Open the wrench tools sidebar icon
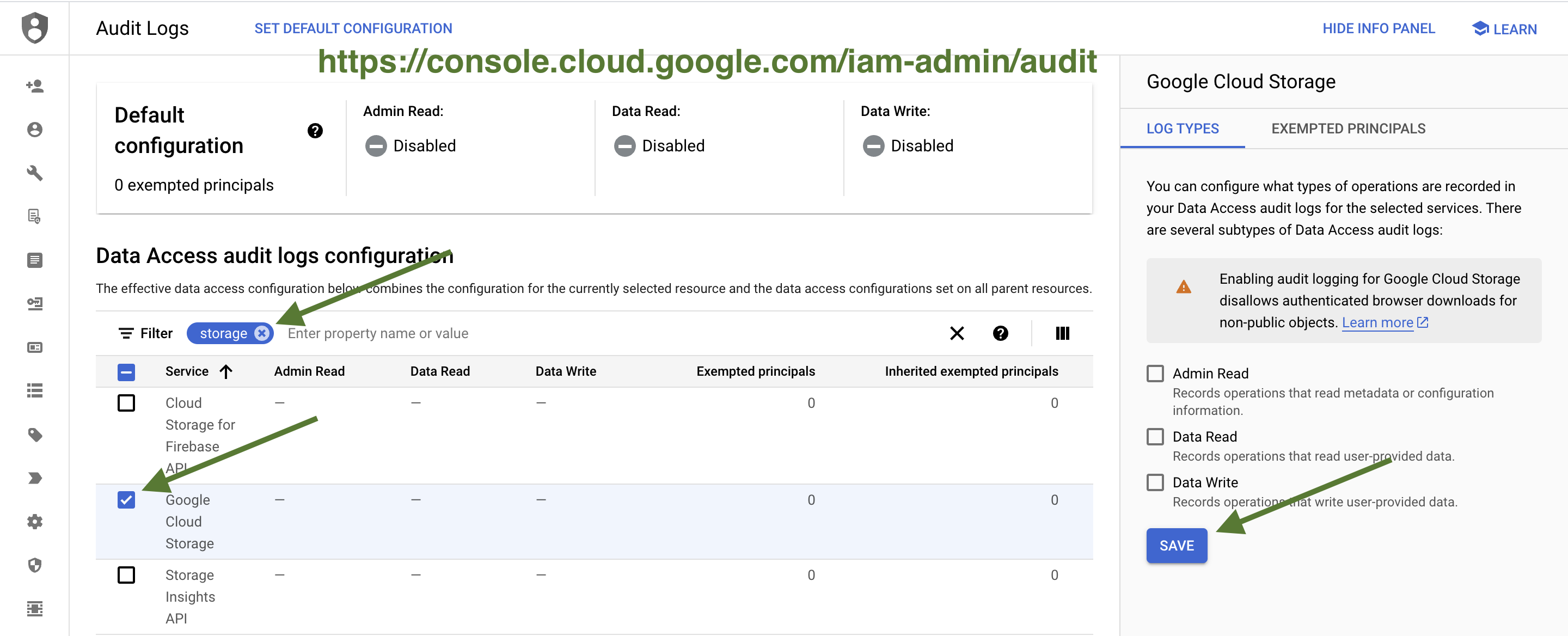Viewport: 1568px width, 636px height. coord(35,173)
